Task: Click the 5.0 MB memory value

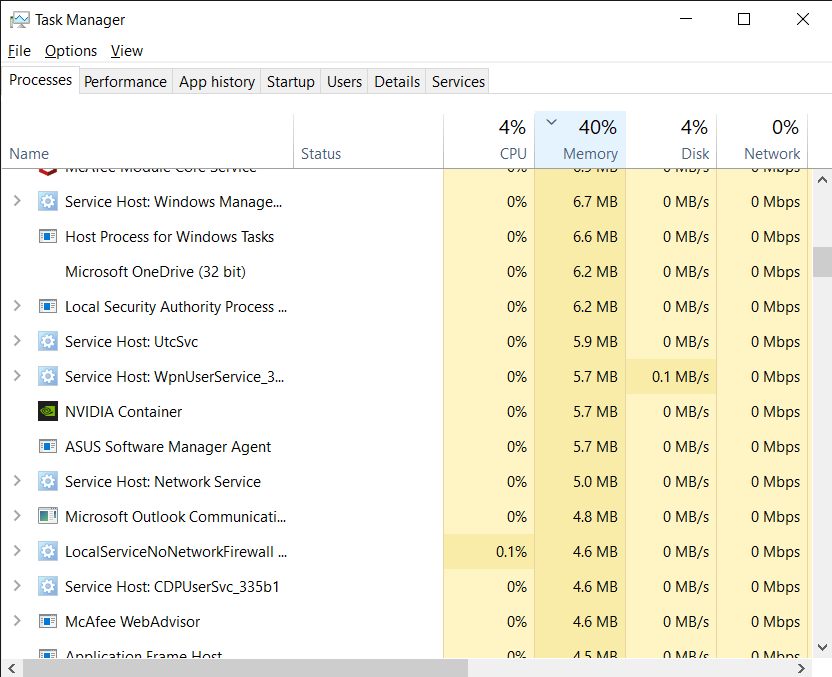Action: click(x=595, y=482)
